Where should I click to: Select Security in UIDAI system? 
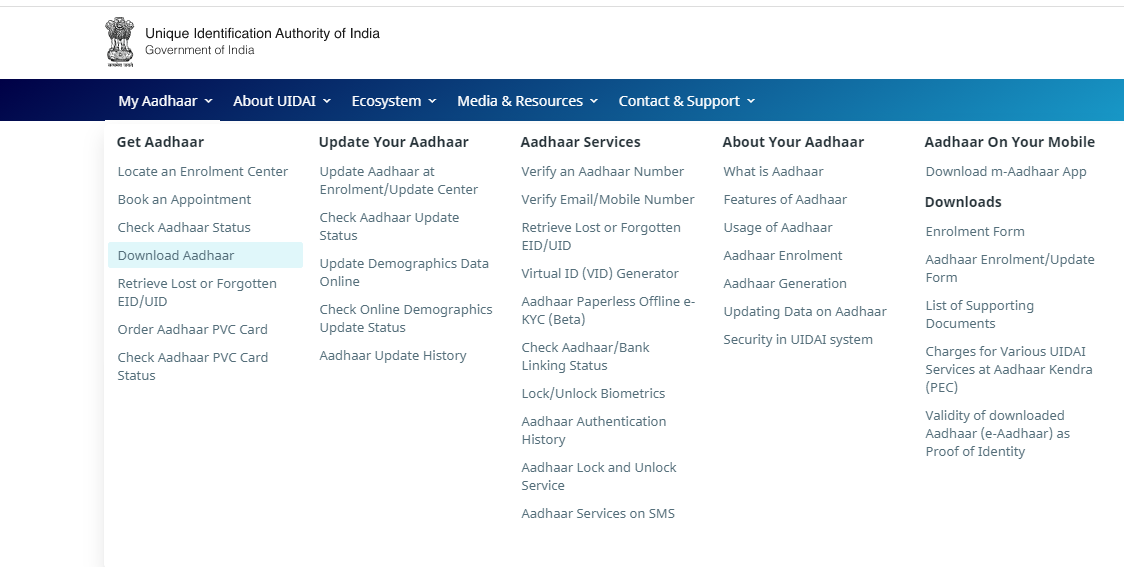(798, 339)
